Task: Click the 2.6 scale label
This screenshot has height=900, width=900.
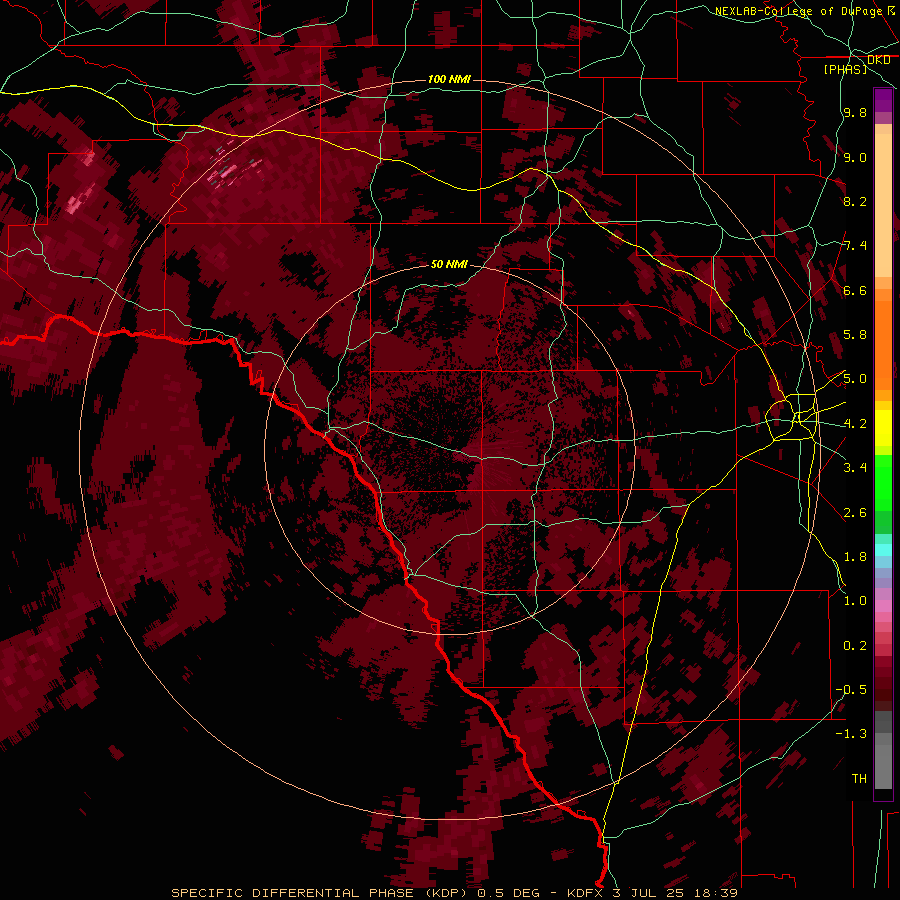Action: (855, 513)
